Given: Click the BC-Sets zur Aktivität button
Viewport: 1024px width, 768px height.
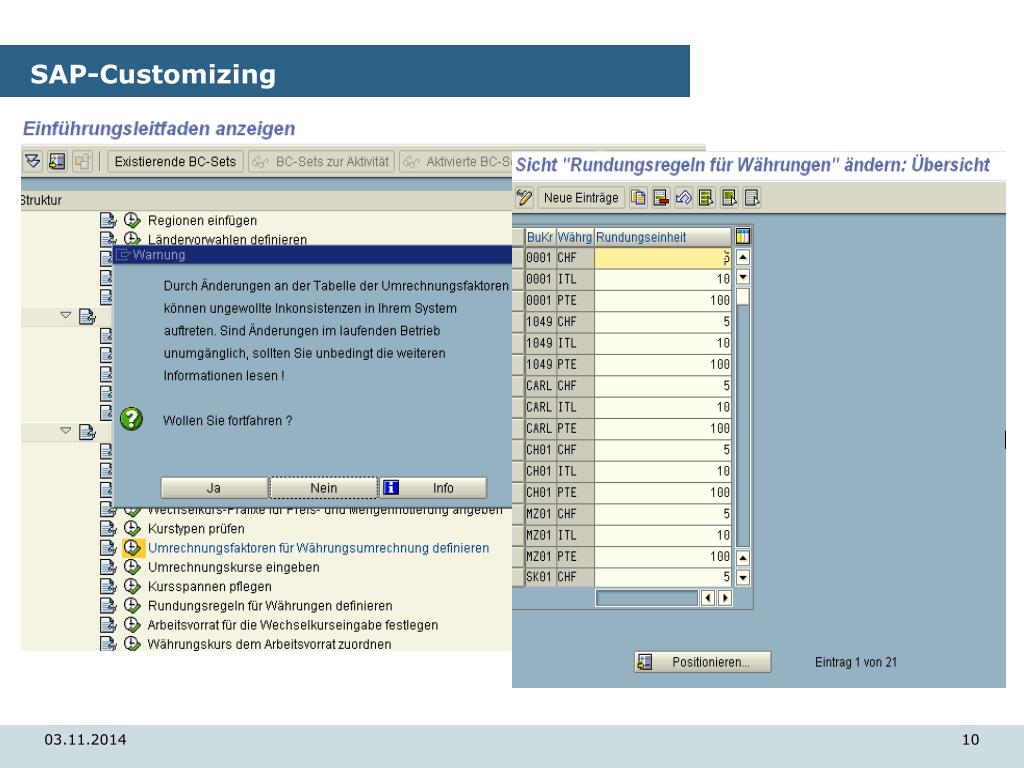Looking at the screenshot, I should (321, 161).
